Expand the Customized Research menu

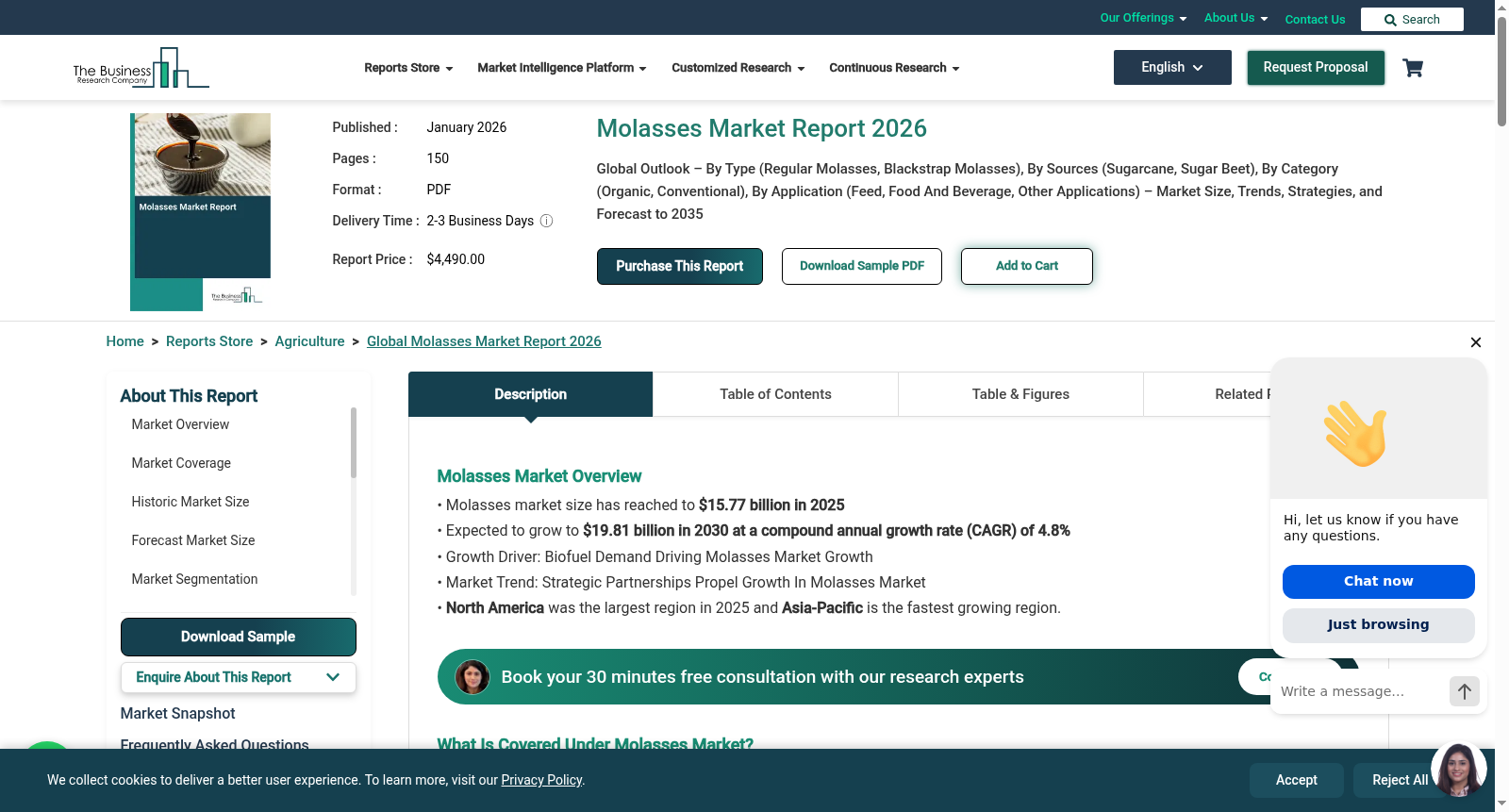coord(738,68)
